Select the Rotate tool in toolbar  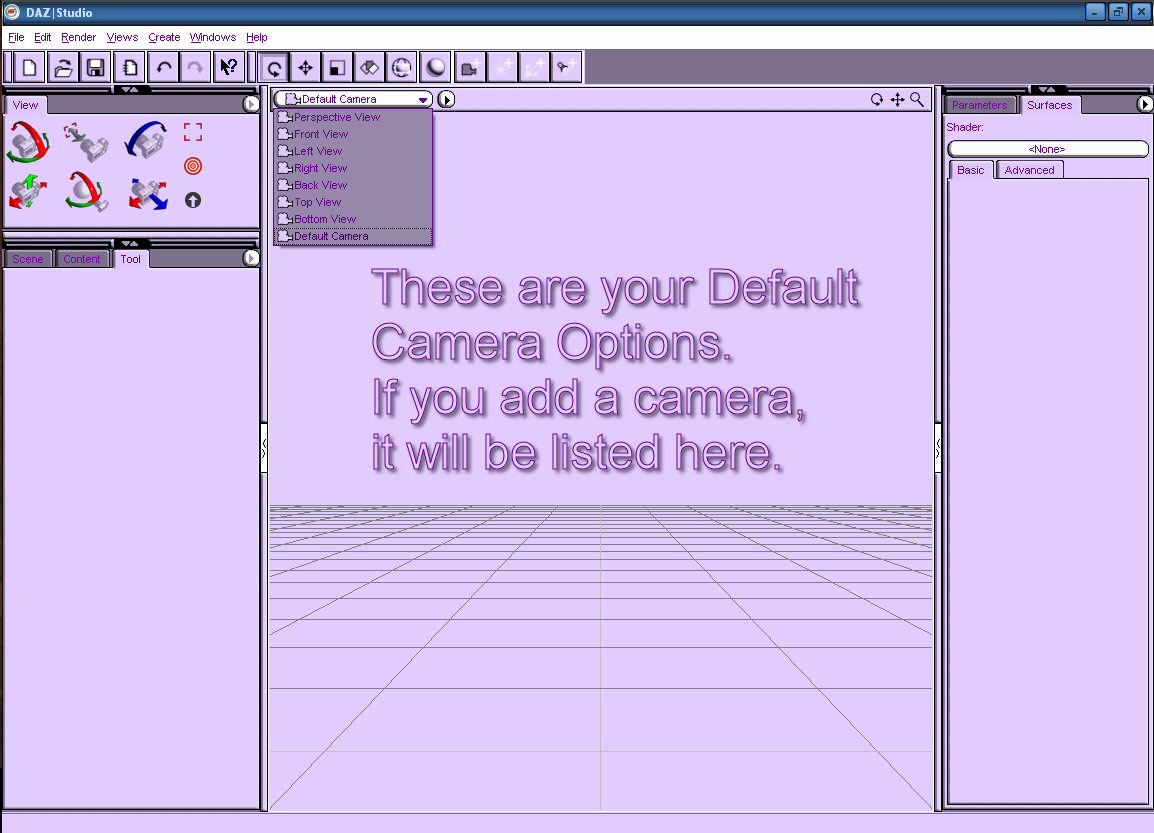pos(274,68)
